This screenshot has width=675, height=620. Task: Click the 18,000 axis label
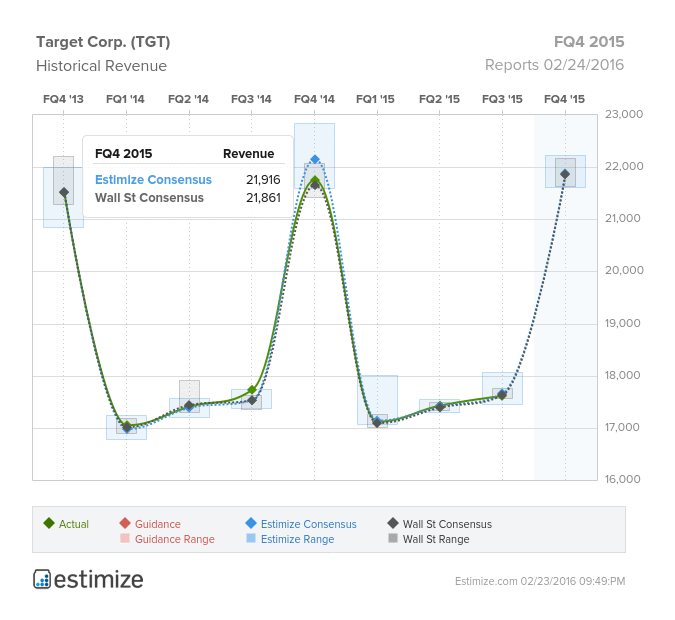pos(622,375)
